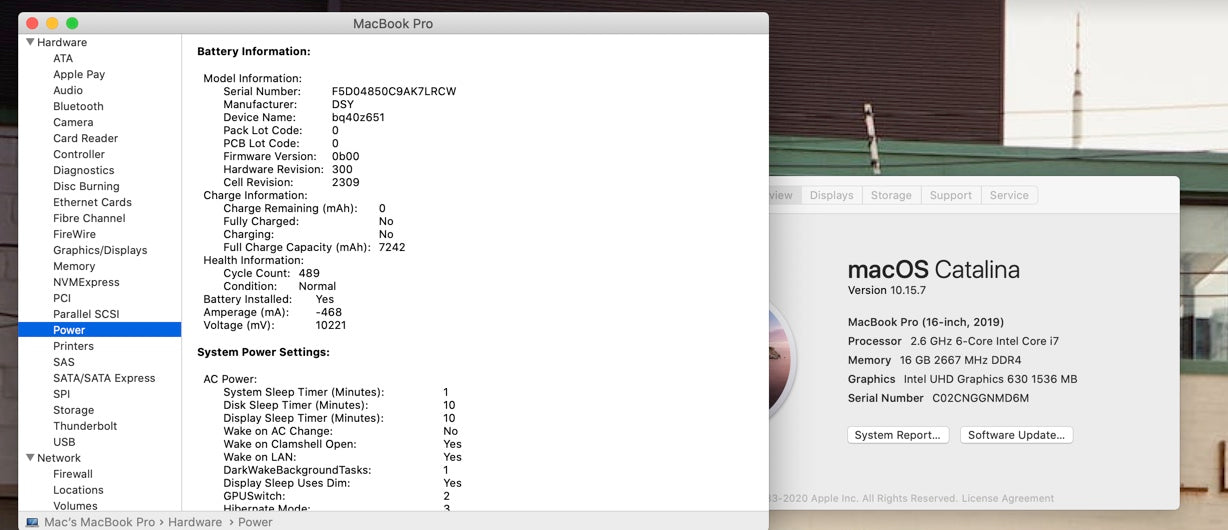Select the Graphics/Displays entry
This screenshot has width=1228, height=530.
coord(100,250)
